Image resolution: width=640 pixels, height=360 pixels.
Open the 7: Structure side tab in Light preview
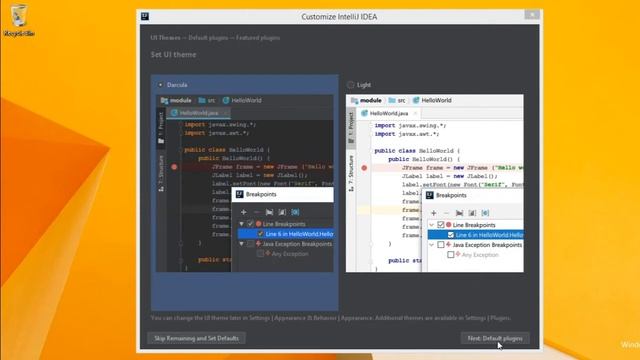click(x=351, y=173)
